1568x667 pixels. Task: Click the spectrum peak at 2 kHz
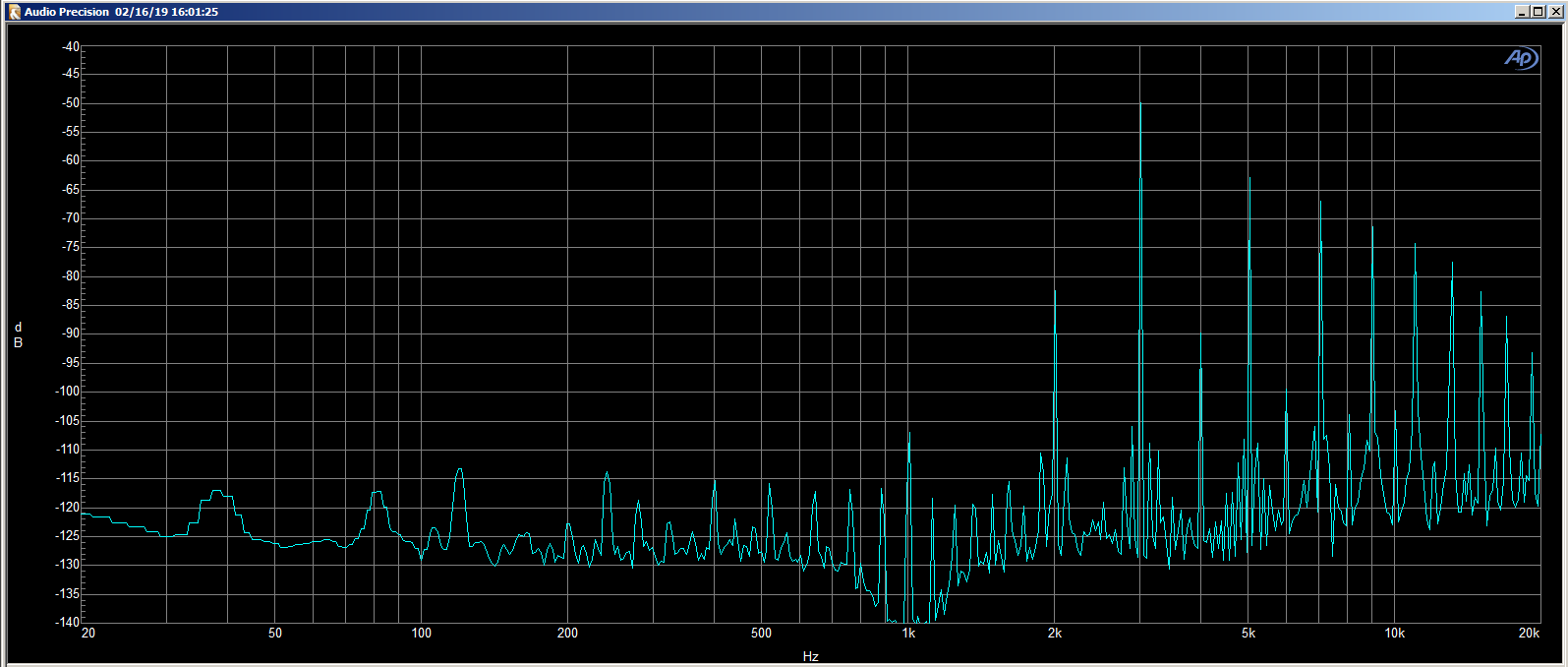1055,292
